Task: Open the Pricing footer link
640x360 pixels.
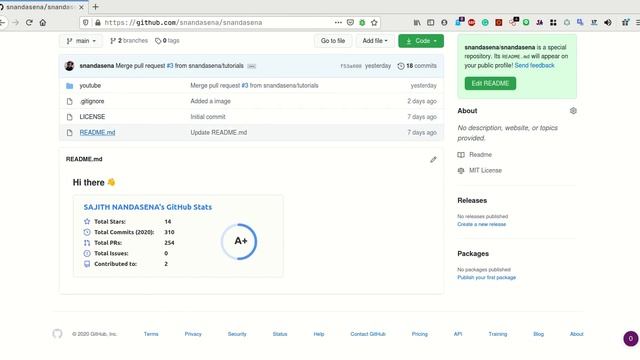Action: (420, 334)
